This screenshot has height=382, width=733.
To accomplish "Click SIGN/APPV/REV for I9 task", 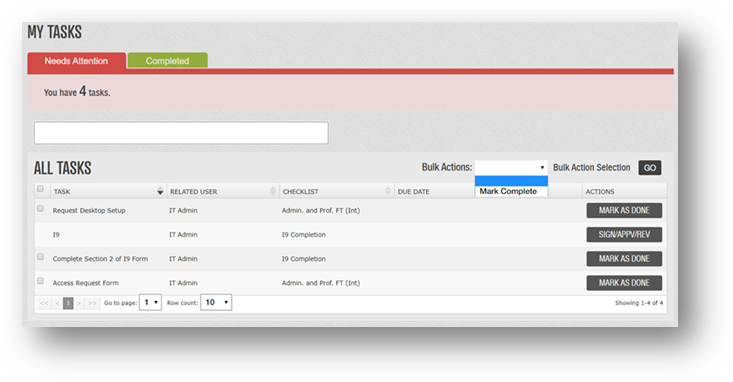I will click(x=624, y=235).
